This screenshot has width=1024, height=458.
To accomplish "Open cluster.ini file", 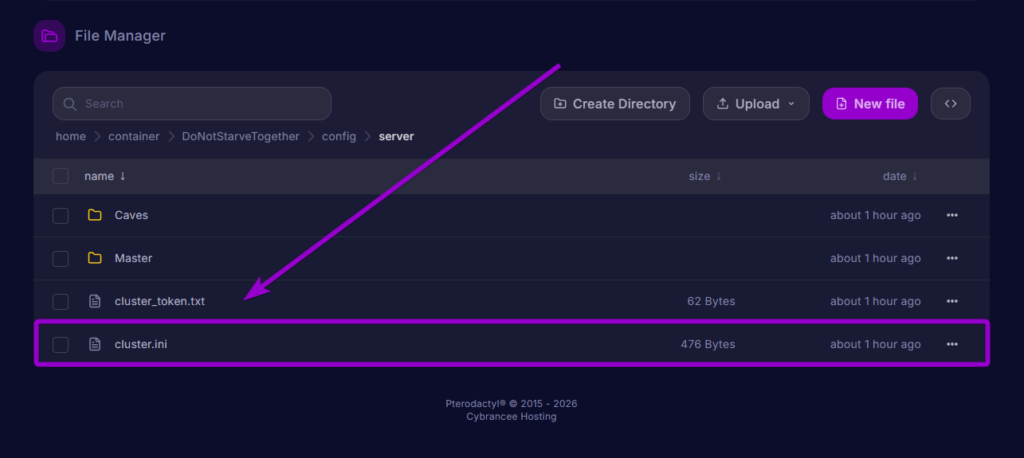I will click(140, 344).
